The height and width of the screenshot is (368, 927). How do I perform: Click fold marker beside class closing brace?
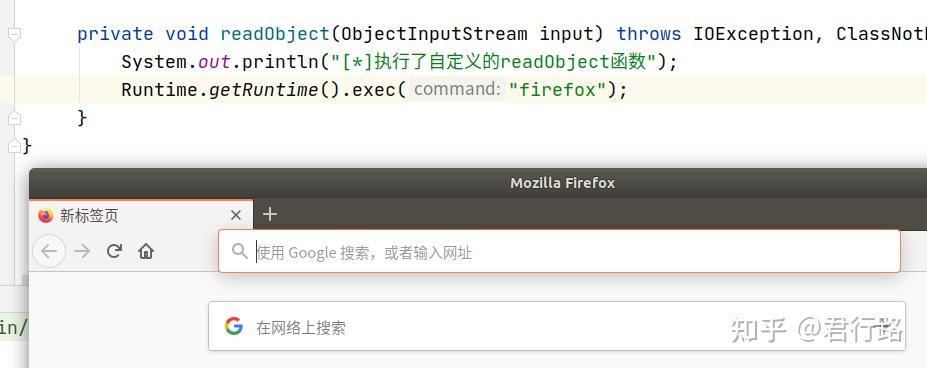click(x=15, y=146)
